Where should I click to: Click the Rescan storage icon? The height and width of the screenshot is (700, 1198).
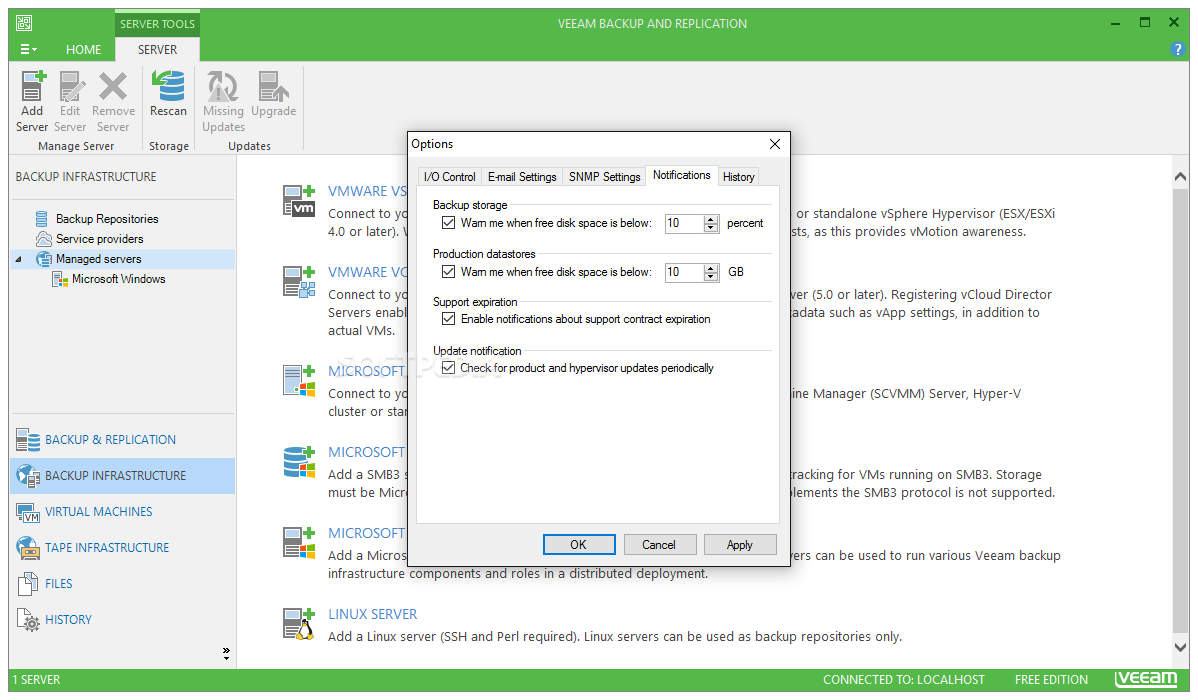[168, 86]
